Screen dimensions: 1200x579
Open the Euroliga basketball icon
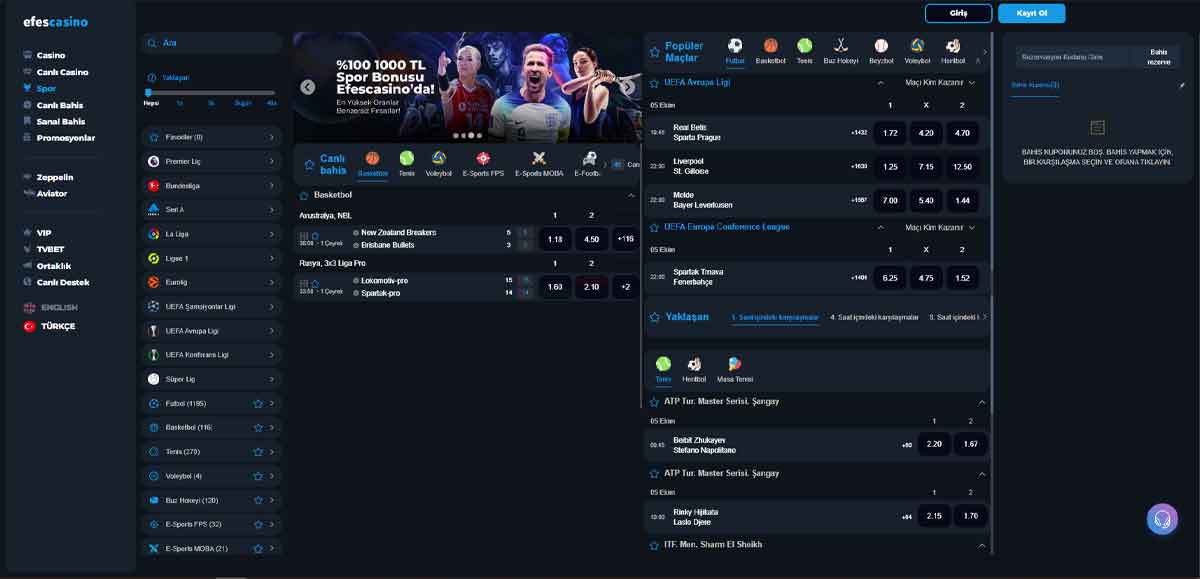click(154, 282)
